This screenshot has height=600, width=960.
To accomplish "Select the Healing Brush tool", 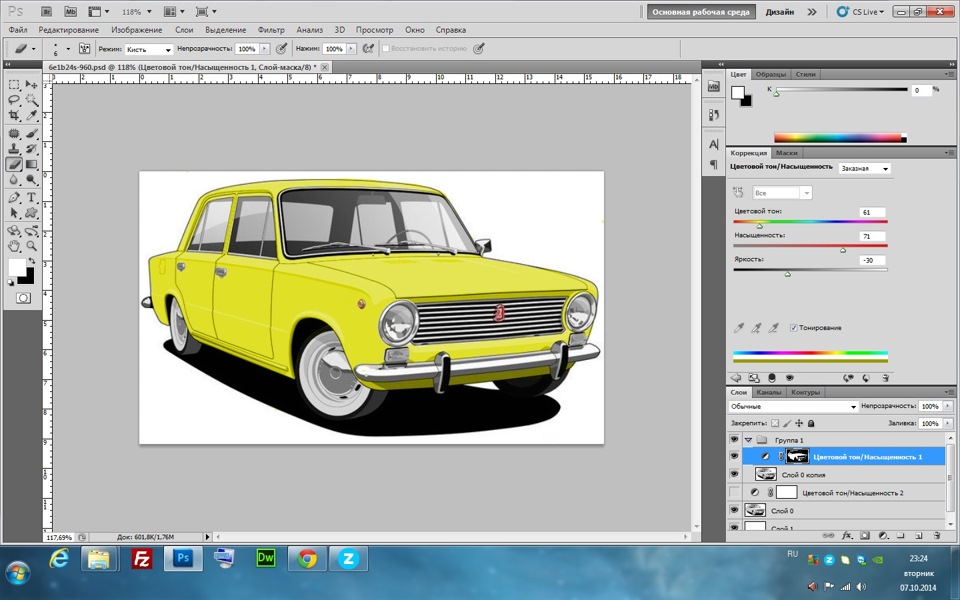I will (x=14, y=133).
